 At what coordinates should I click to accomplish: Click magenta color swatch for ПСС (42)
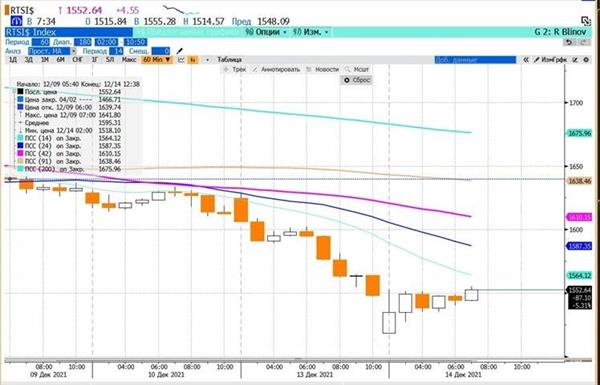pyautogui.click(x=20, y=153)
